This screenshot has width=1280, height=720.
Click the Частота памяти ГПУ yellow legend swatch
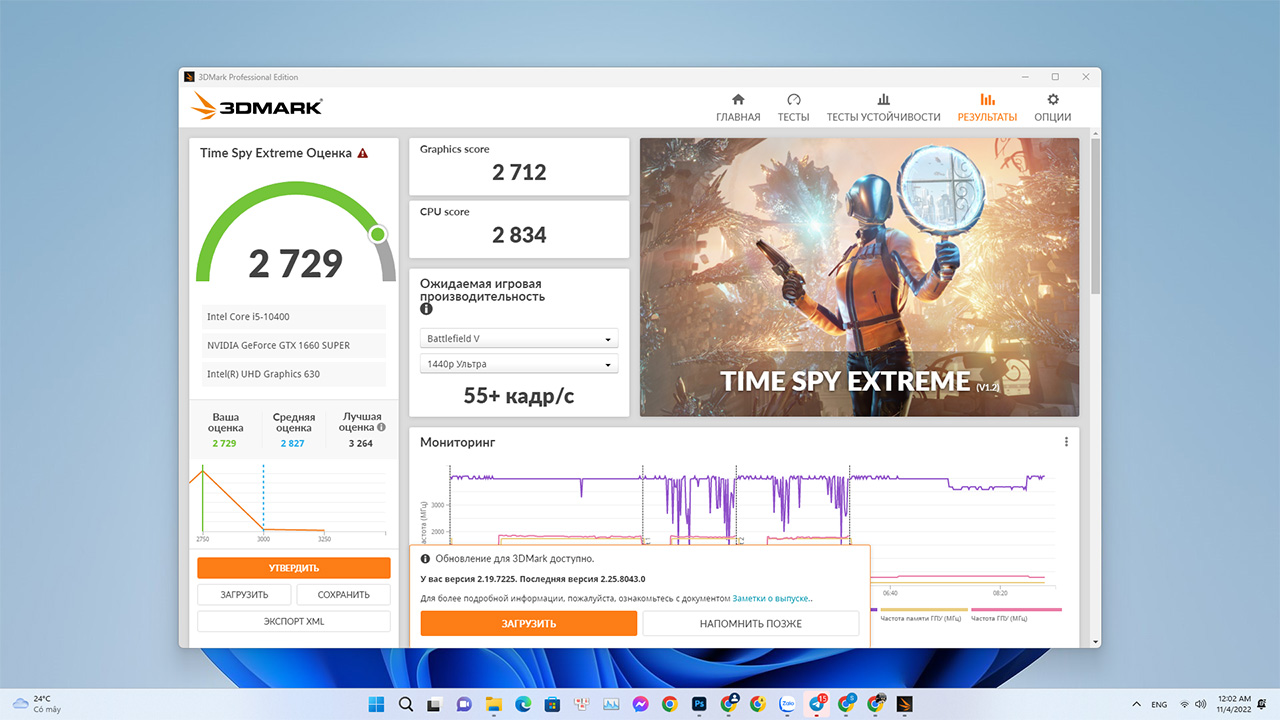(x=923, y=610)
